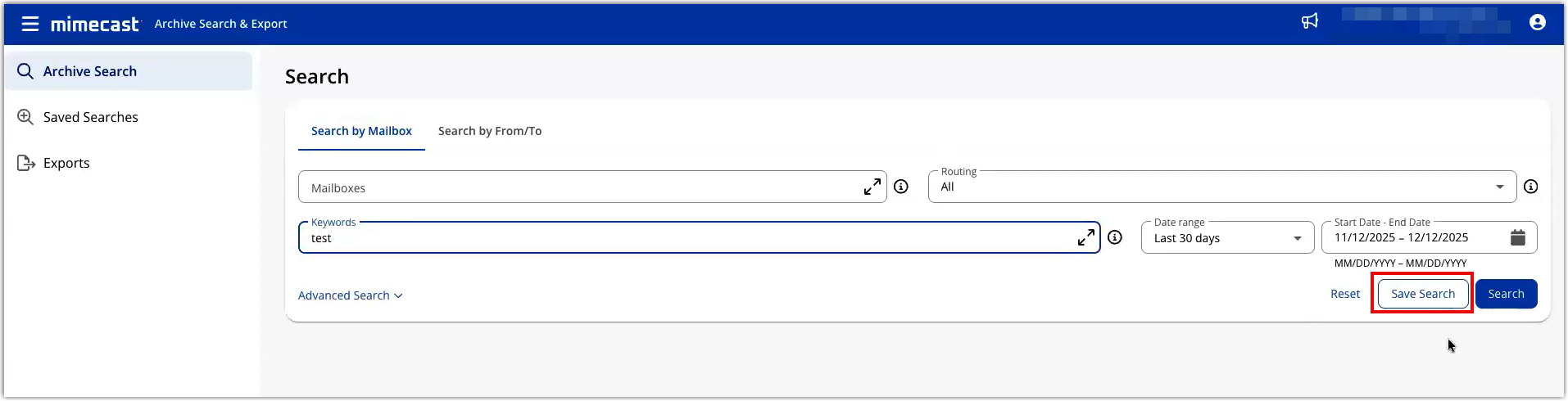Viewport: 1568px width, 401px height.
Task: Expand the Keywords field with arrows icon
Action: click(1086, 238)
